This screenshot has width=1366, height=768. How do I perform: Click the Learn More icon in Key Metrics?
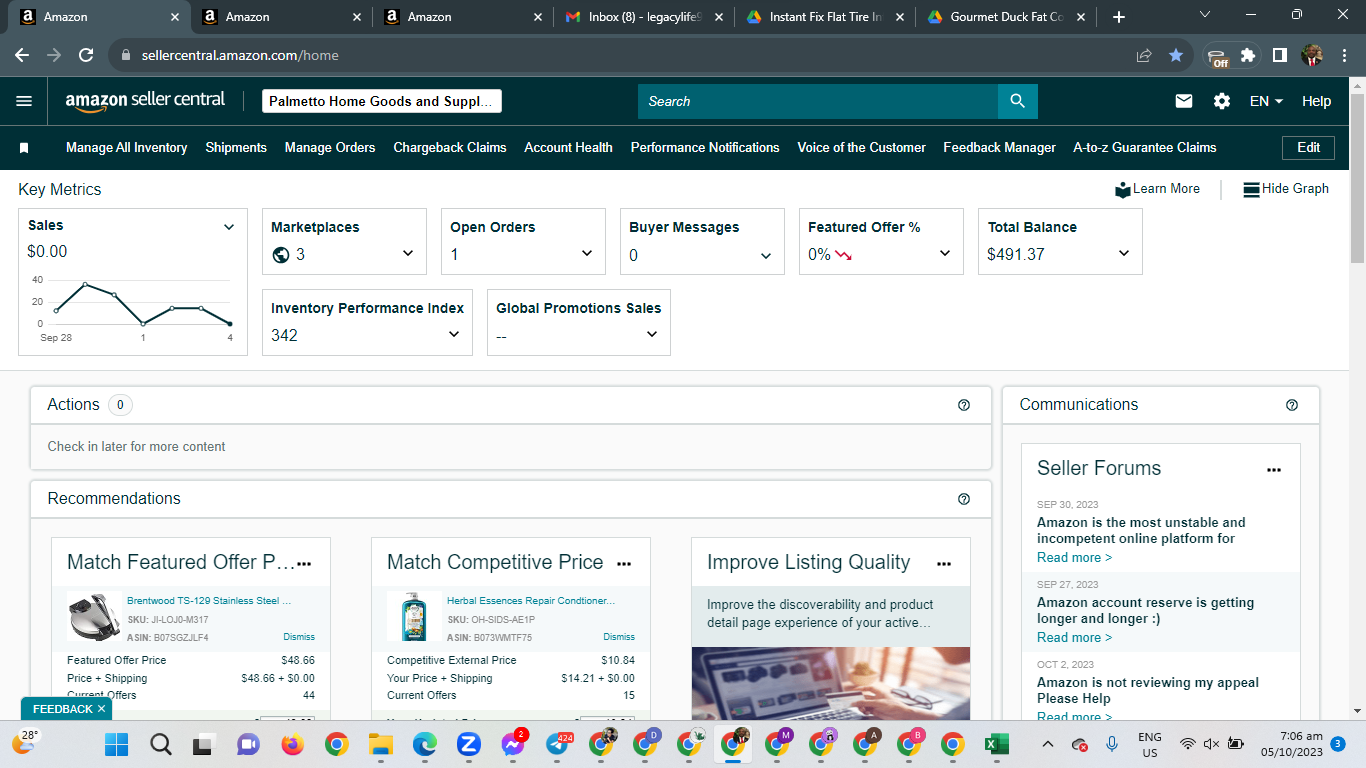1123,189
